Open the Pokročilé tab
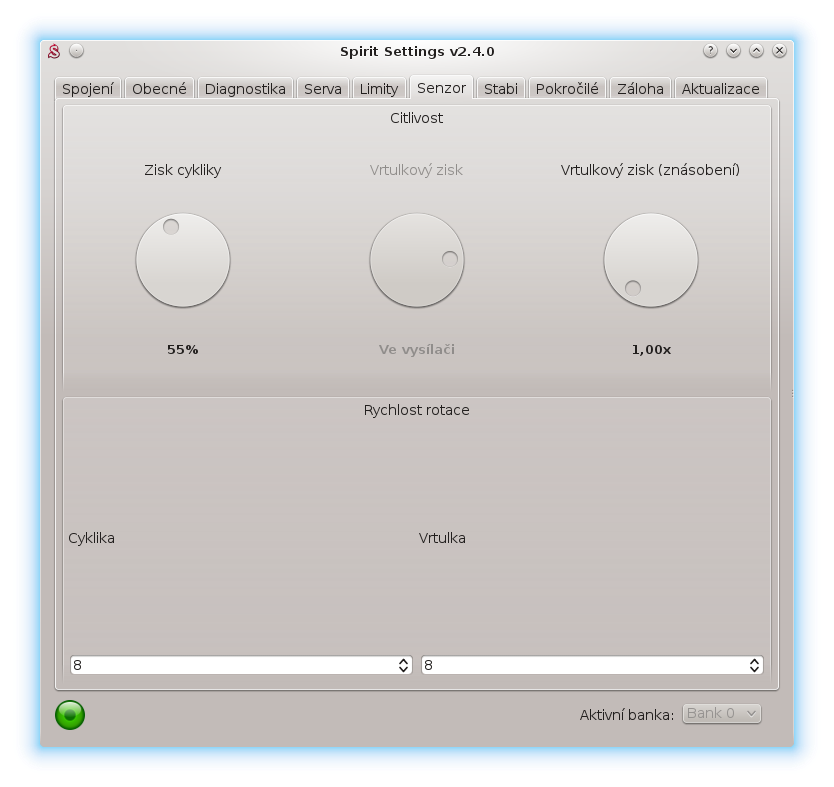 567,88
